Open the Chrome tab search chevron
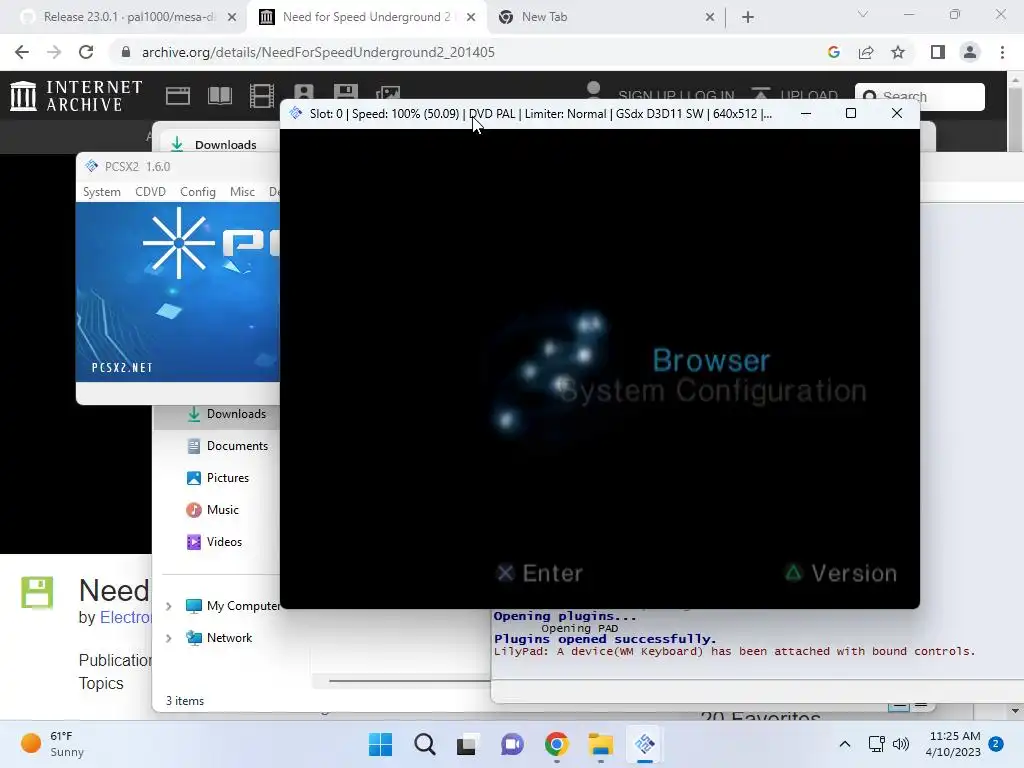1024x768 pixels. (863, 14)
